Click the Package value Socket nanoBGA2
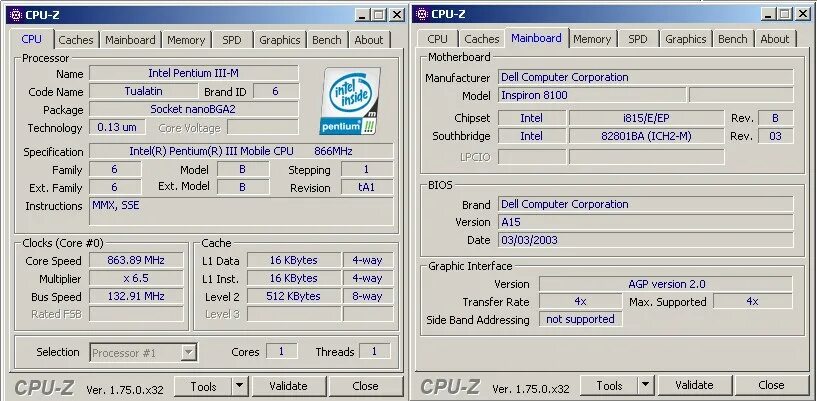The height and width of the screenshot is (401, 817). click(194, 109)
